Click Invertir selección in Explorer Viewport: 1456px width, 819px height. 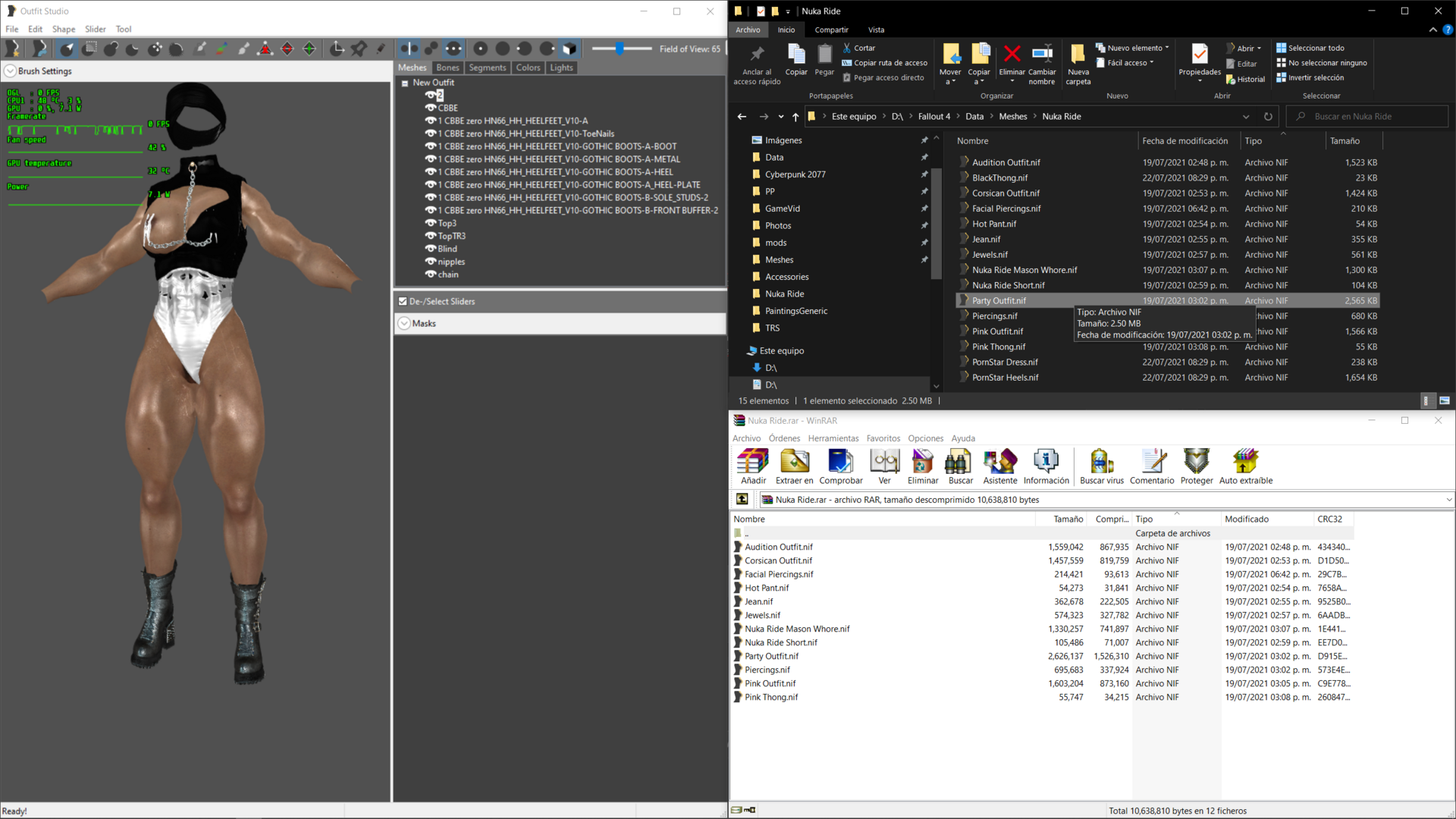[x=1310, y=78]
